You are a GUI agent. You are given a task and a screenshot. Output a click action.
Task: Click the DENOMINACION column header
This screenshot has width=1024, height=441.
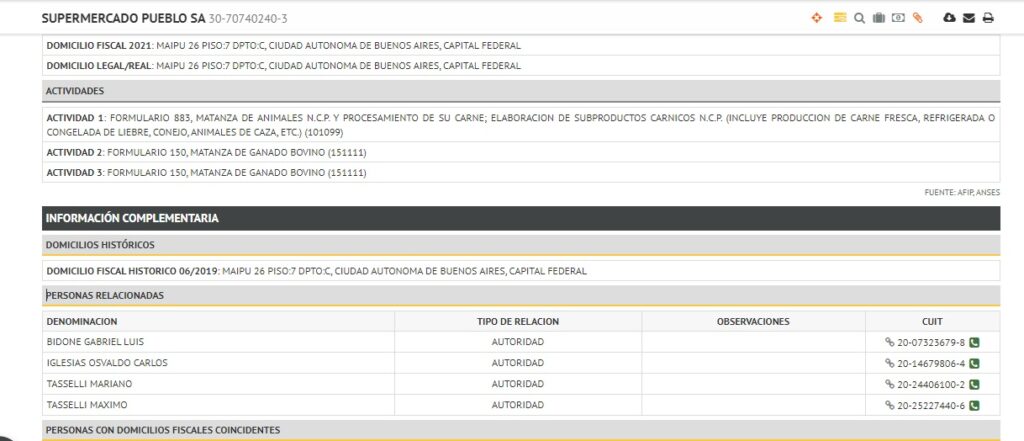point(218,321)
